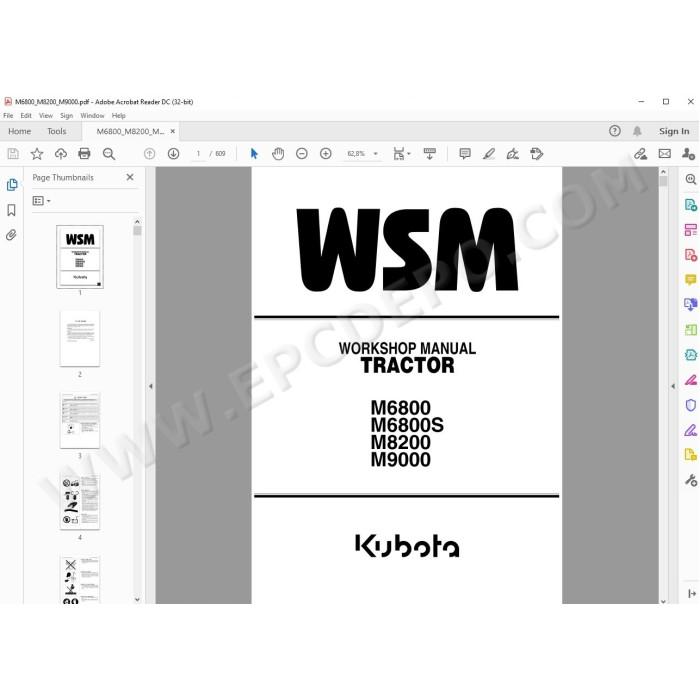The width and height of the screenshot is (700, 700).
Task: Open the share with others person icon
Action: [688, 154]
